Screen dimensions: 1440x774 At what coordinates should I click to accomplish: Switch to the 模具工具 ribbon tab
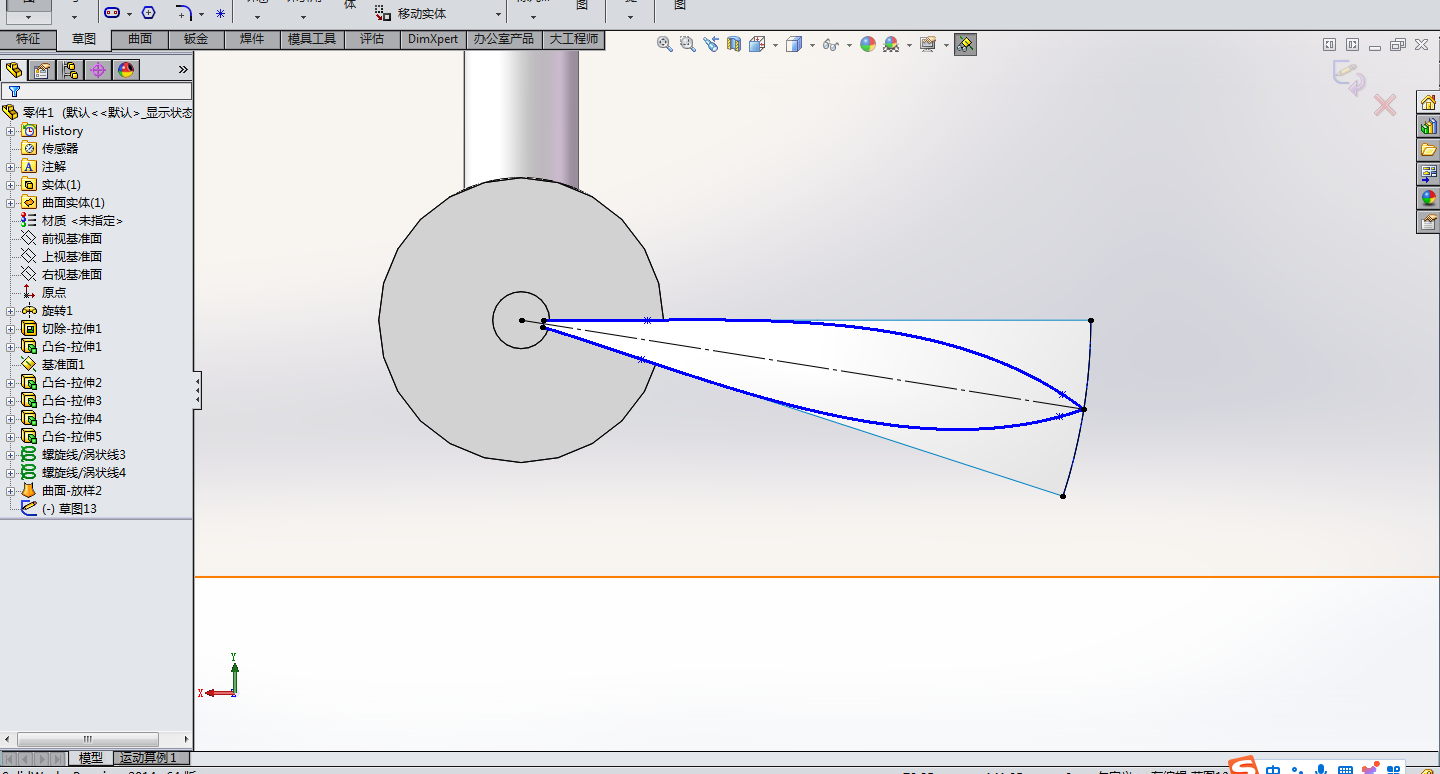point(312,39)
